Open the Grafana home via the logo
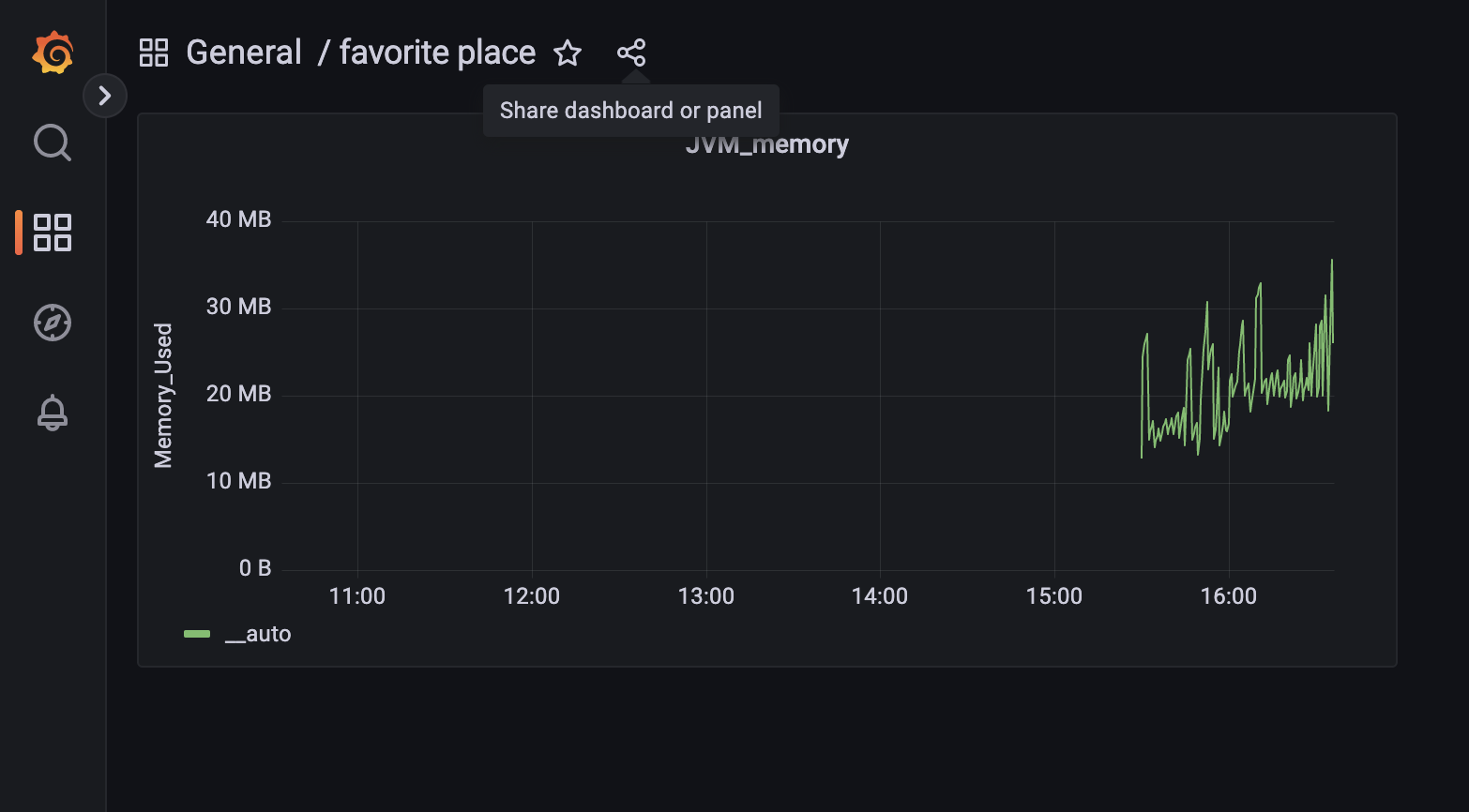This screenshot has width=1469, height=812. pyautogui.click(x=53, y=53)
